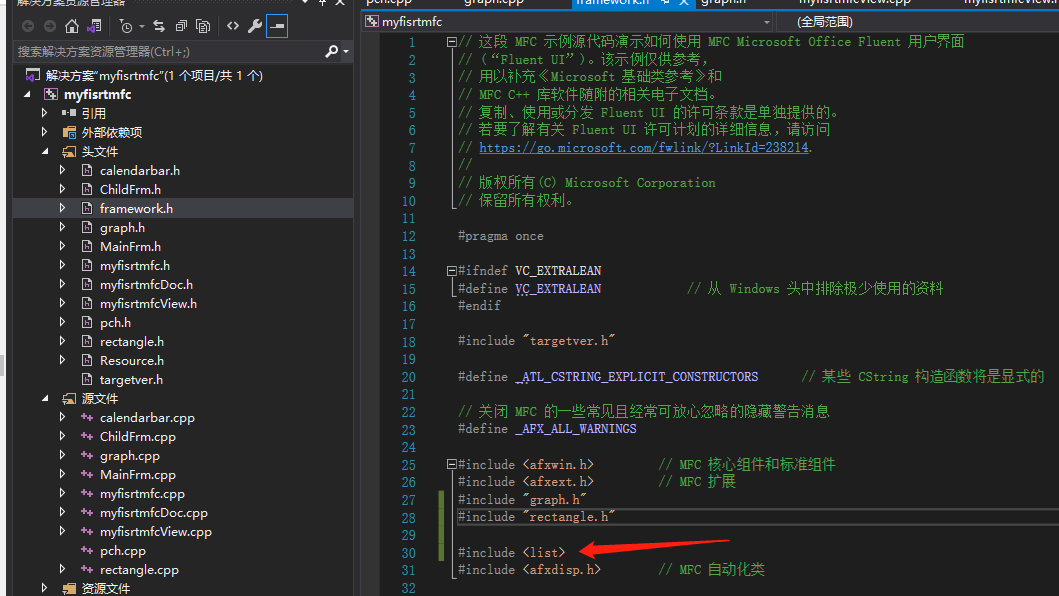This screenshot has width=1059, height=596.
Task: Collapse the 头文件 folder
Action: click(x=45, y=151)
